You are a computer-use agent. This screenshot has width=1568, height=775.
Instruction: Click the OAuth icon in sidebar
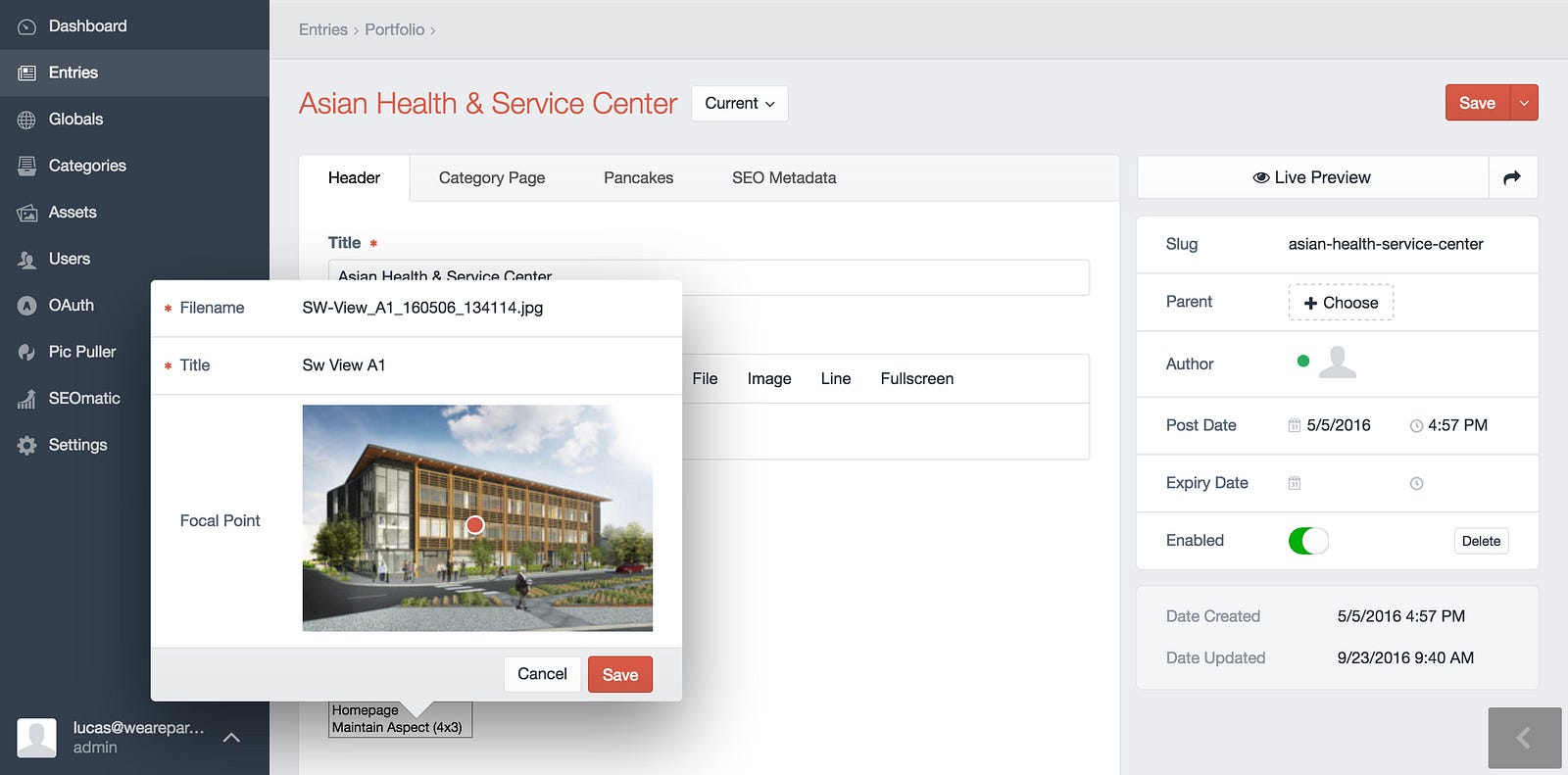(27, 306)
